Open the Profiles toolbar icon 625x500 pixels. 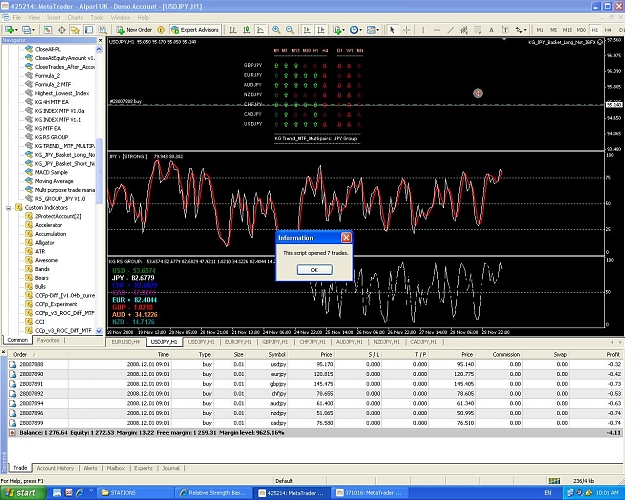point(26,30)
